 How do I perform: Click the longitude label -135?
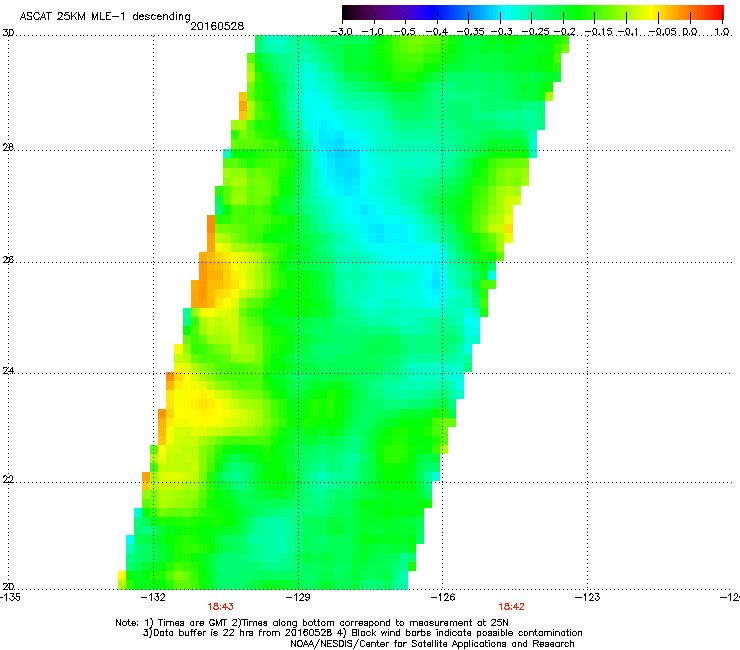10,597
